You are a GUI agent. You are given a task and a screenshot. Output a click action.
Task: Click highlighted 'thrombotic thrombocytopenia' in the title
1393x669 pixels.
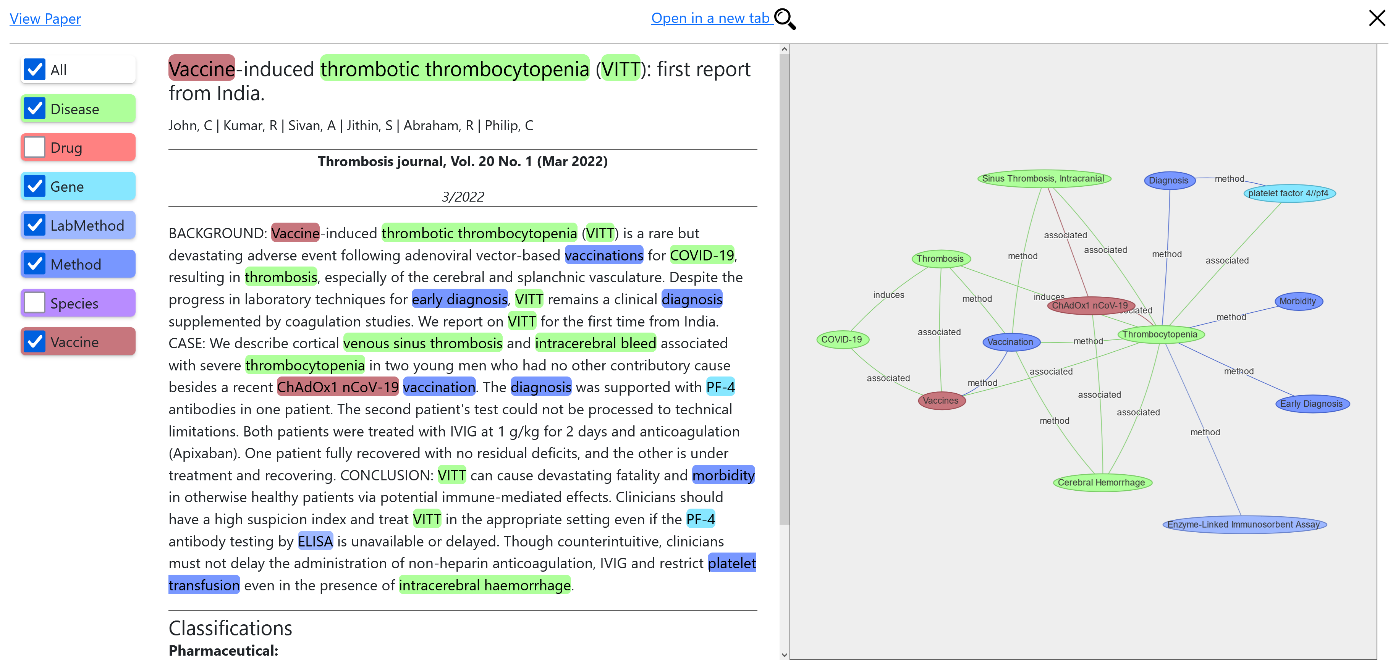(x=455, y=69)
